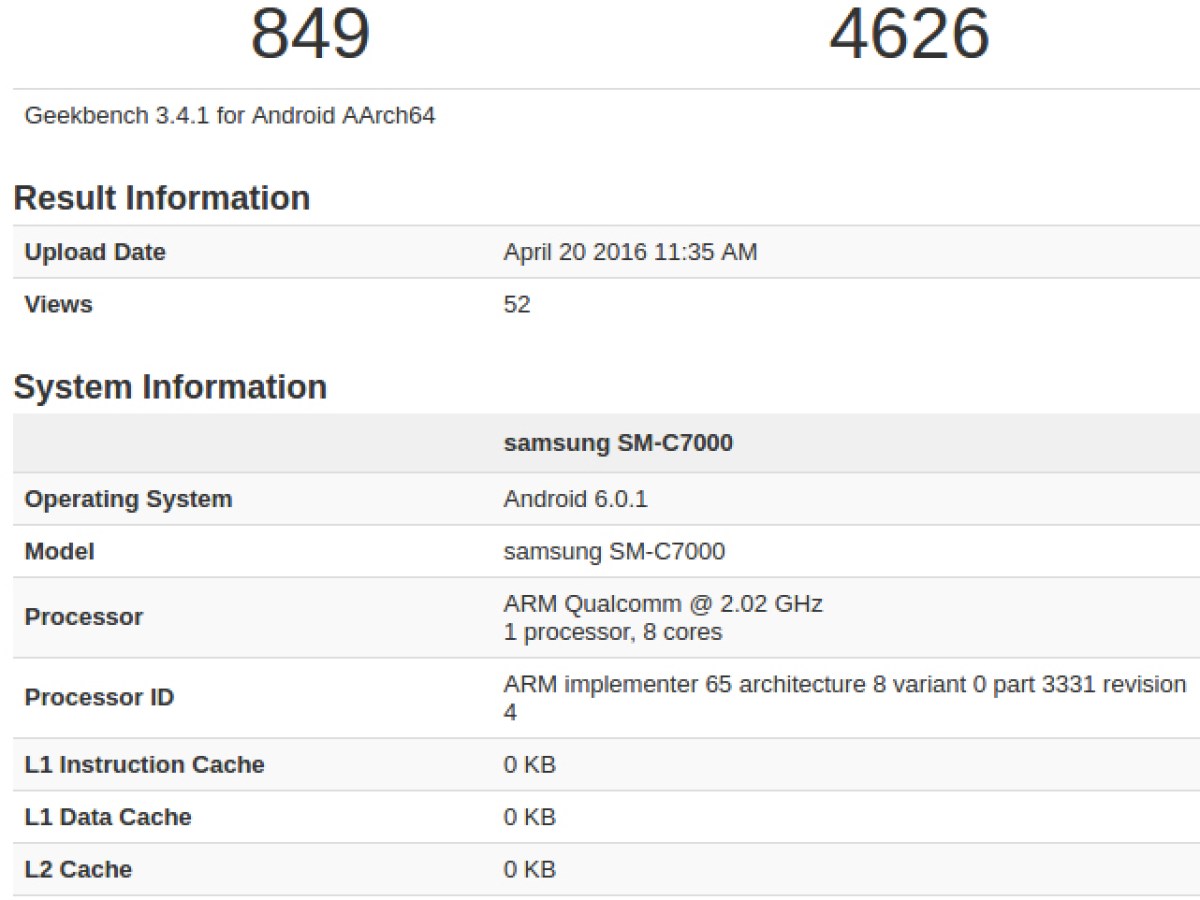Select the single-core score 849
This screenshot has width=1200, height=900.
pos(310,32)
